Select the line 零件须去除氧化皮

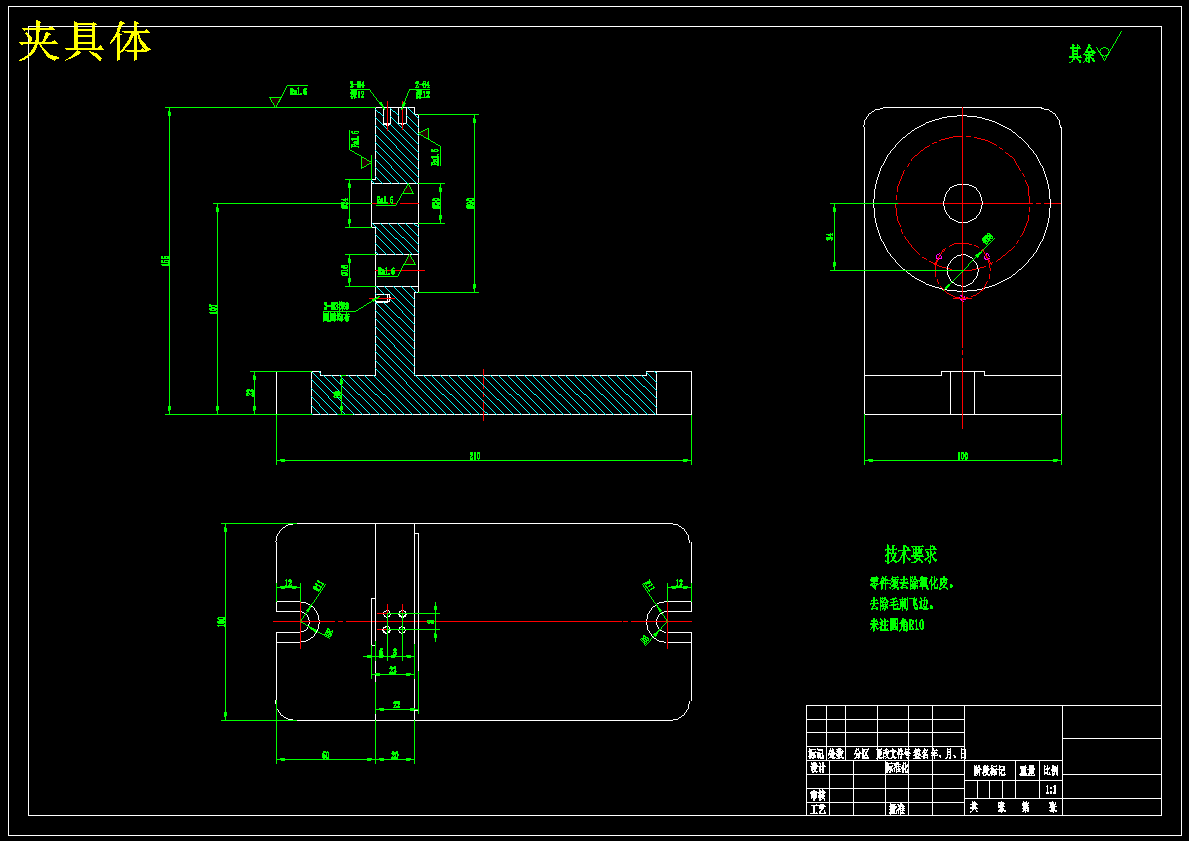pyautogui.click(x=911, y=584)
